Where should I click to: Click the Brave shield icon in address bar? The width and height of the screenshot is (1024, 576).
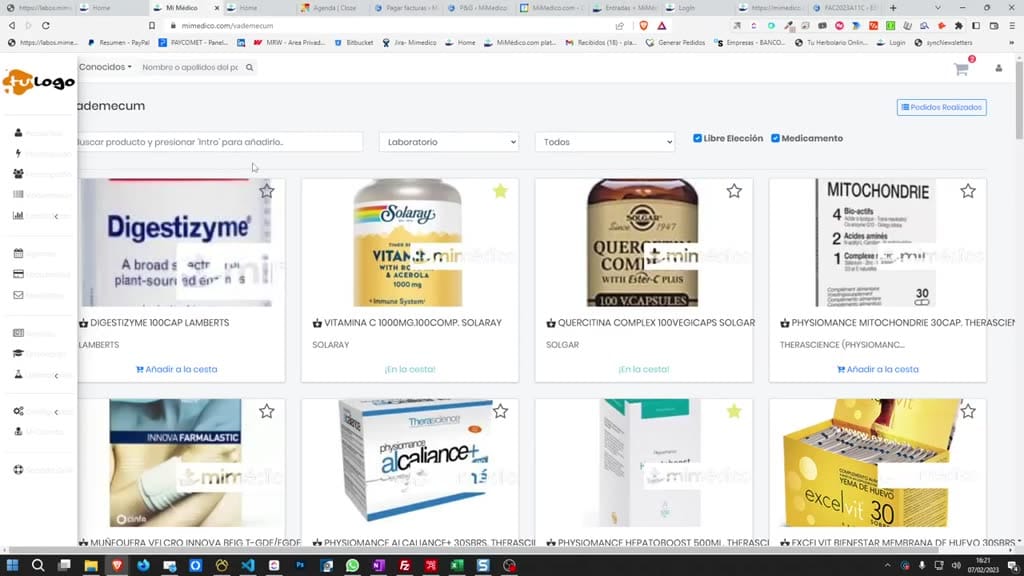(643, 25)
